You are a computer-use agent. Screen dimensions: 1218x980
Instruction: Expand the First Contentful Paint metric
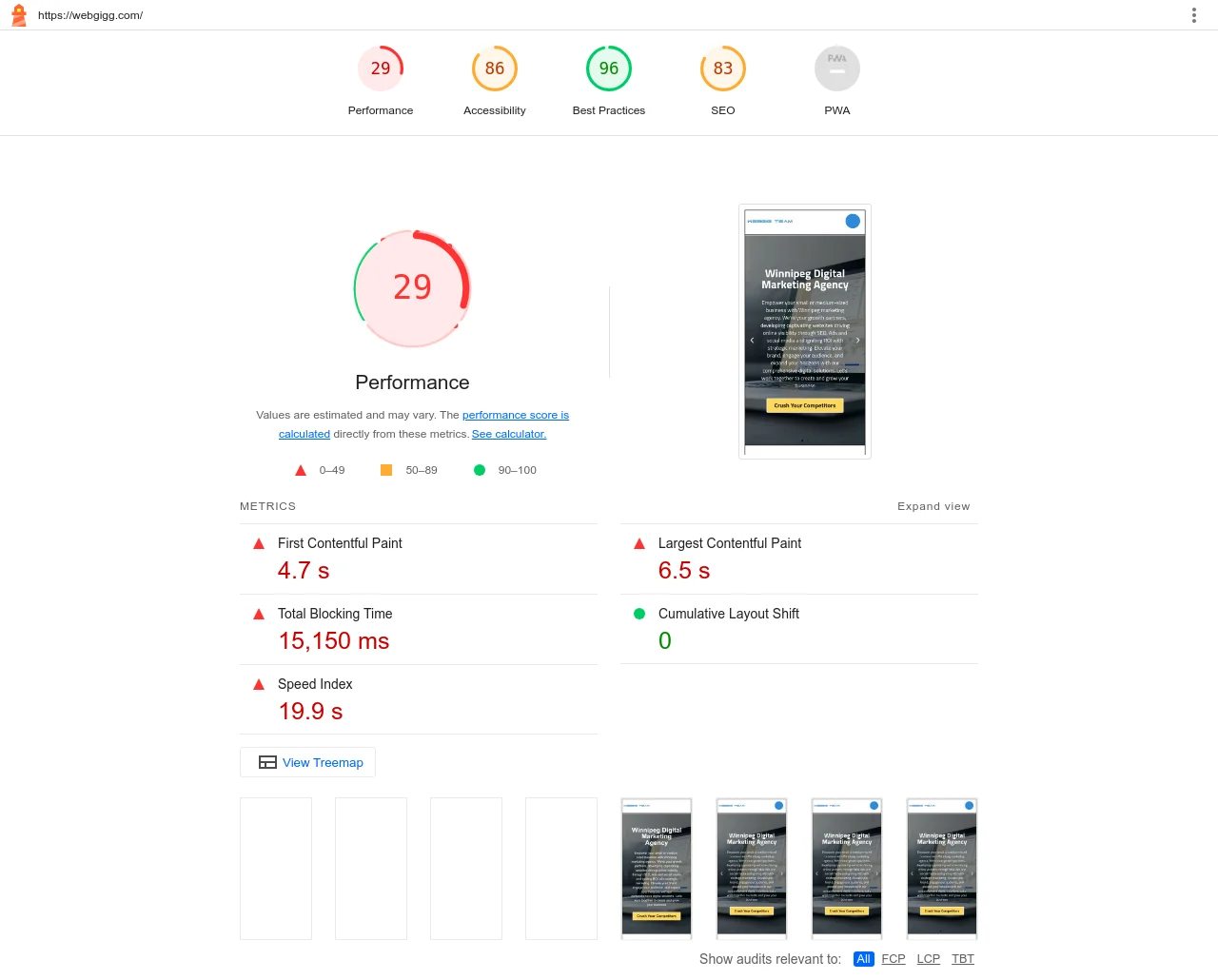pyautogui.click(x=340, y=543)
